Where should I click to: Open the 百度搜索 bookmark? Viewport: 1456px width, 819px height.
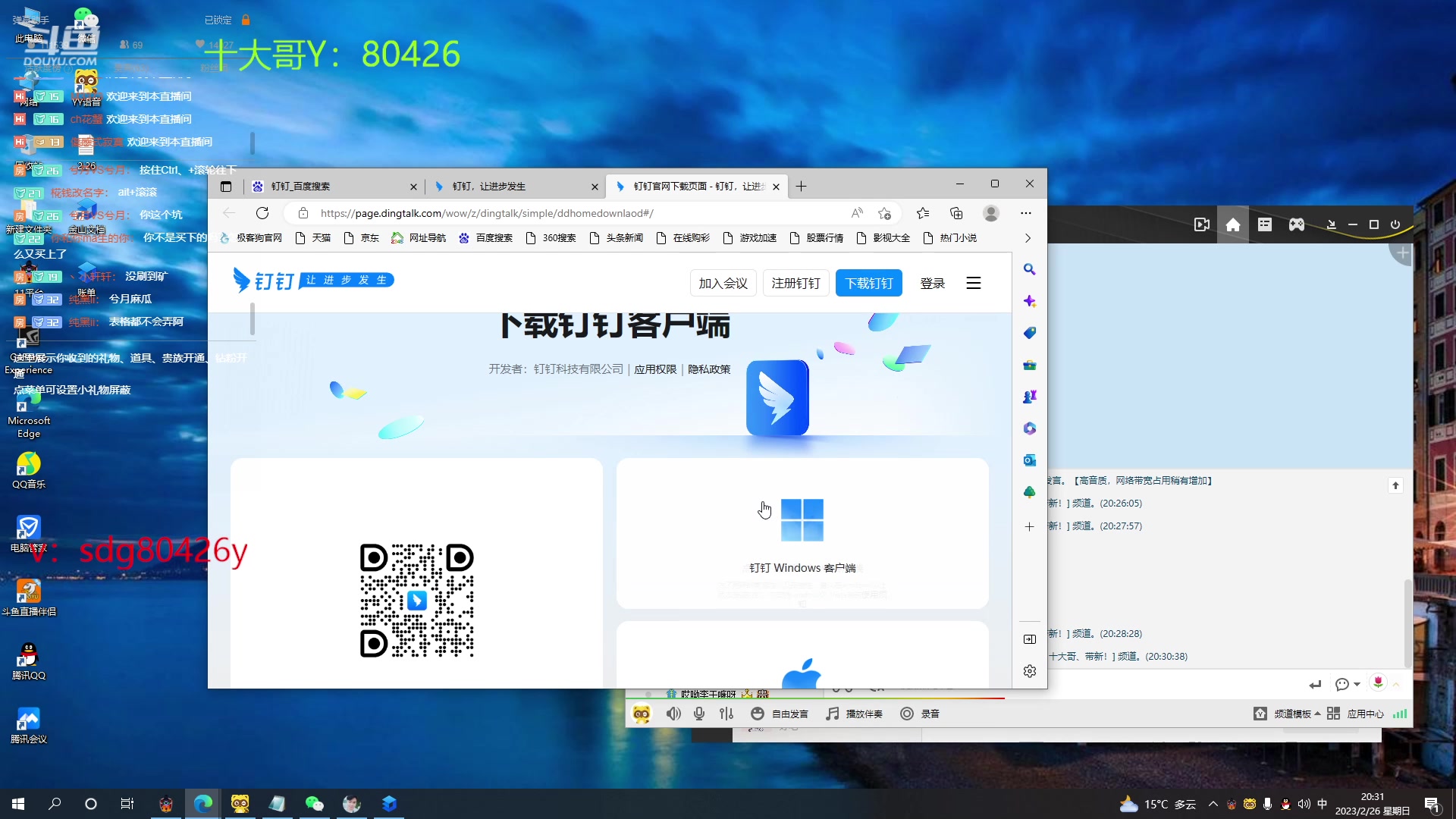click(485, 237)
